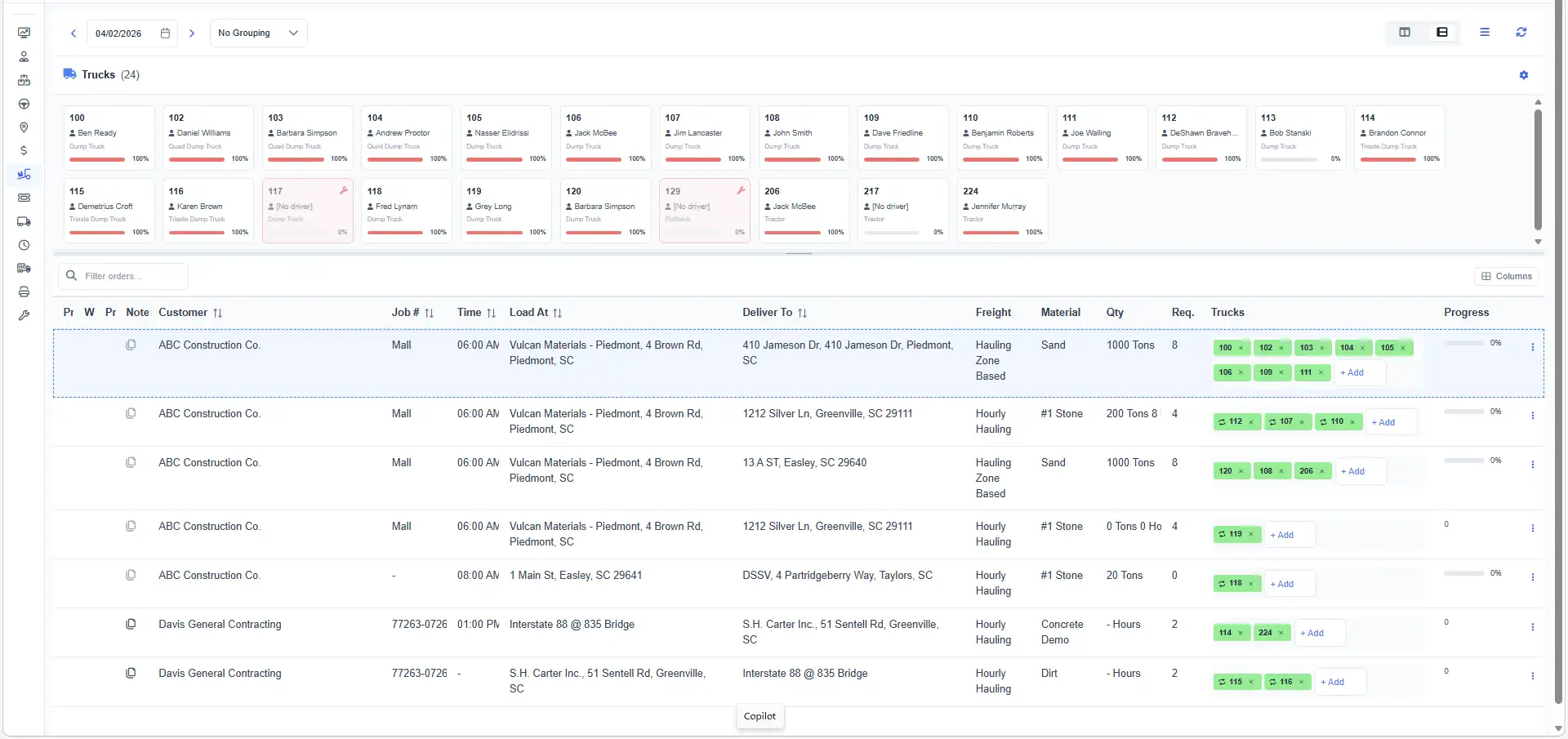Click the Filter orders search field

point(122,276)
